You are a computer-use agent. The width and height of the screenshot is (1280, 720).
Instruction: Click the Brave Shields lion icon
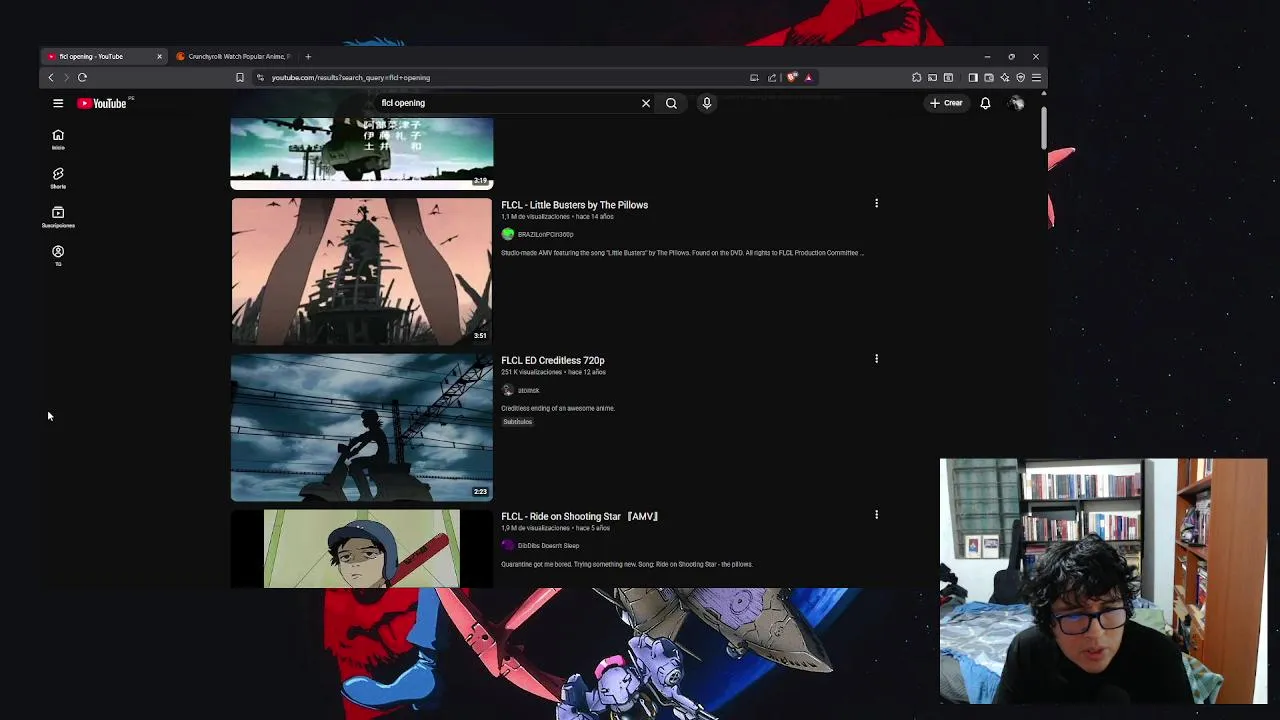tap(792, 77)
